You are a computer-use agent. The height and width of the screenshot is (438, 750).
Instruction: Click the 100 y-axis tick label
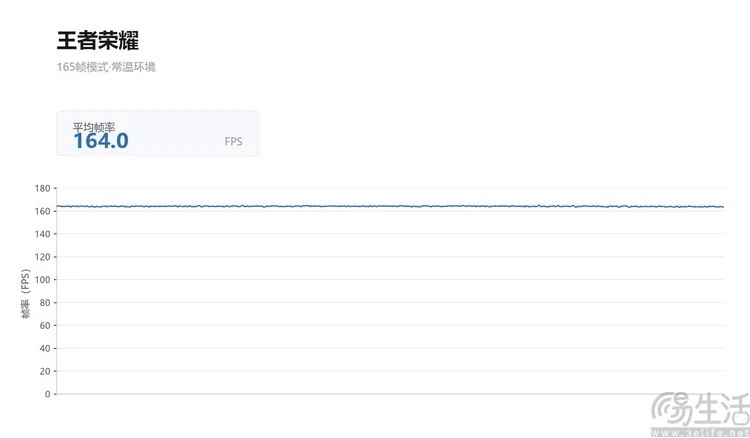coord(42,280)
